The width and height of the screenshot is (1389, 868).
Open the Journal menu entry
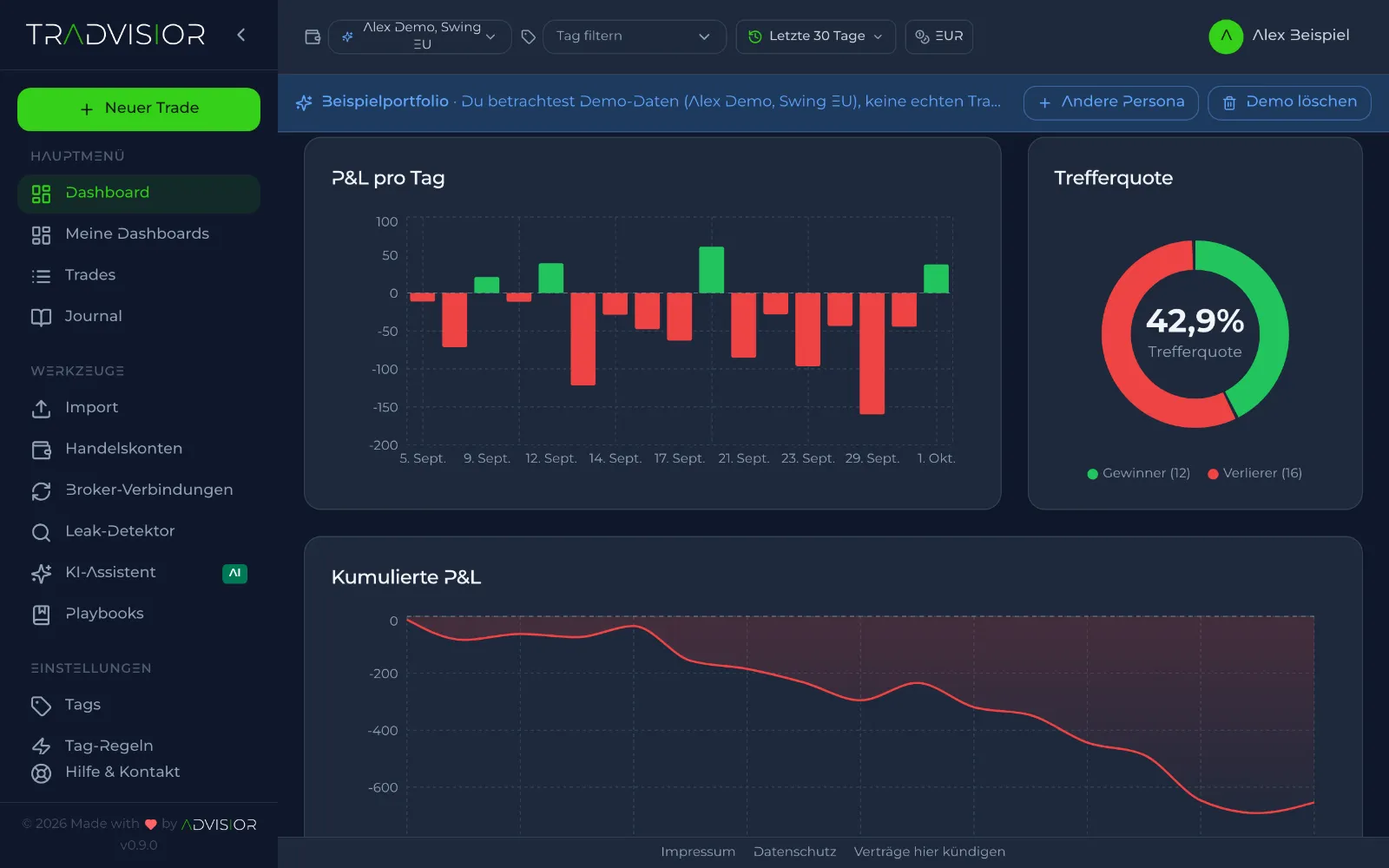(x=139, y=317)
